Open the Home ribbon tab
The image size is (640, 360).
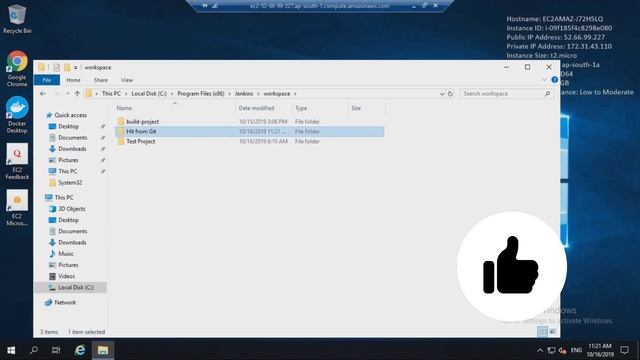[x=73, y=80]
